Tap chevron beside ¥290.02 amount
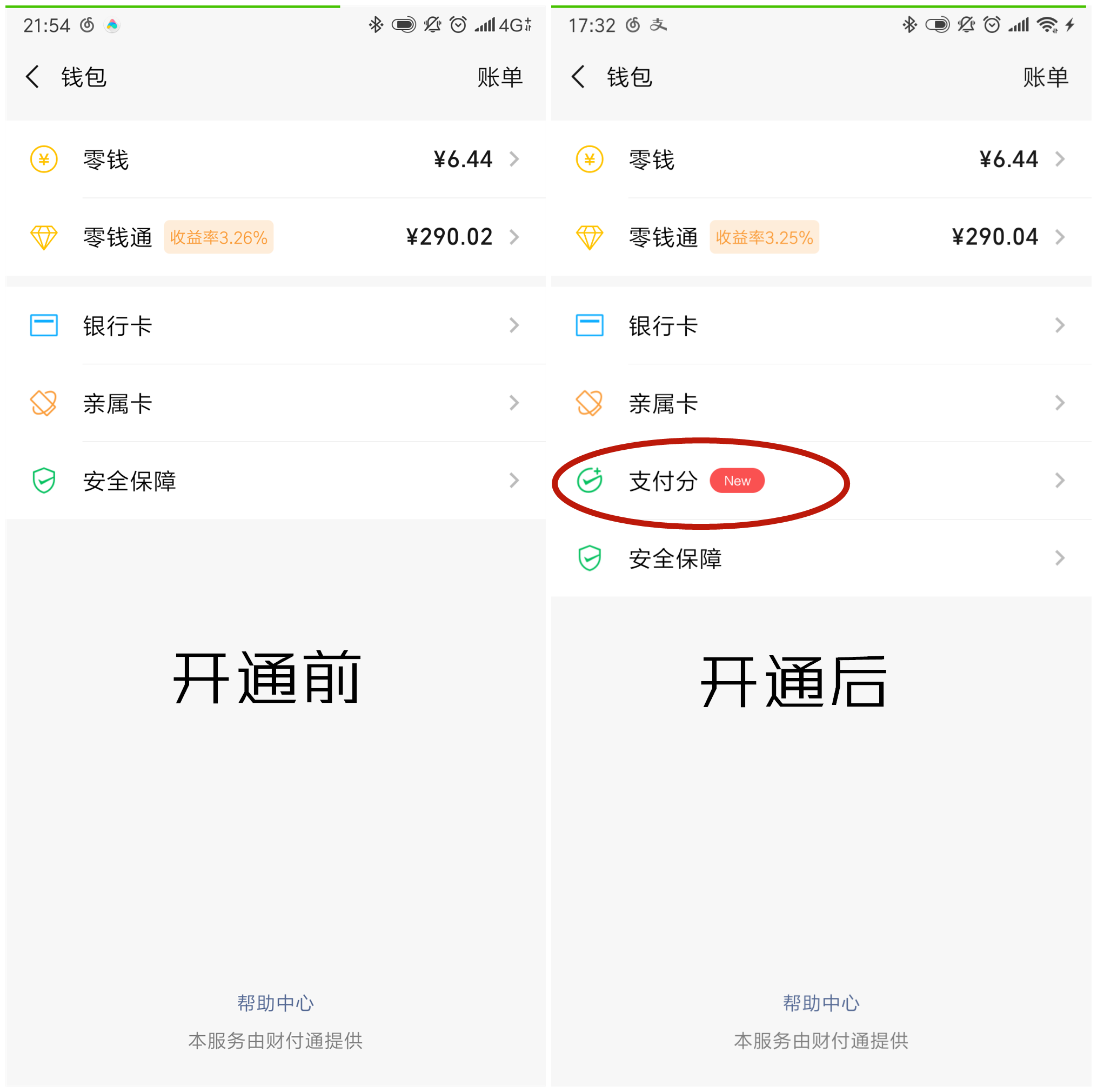This screenshot has width=1097, height=1092. (514, 237)
